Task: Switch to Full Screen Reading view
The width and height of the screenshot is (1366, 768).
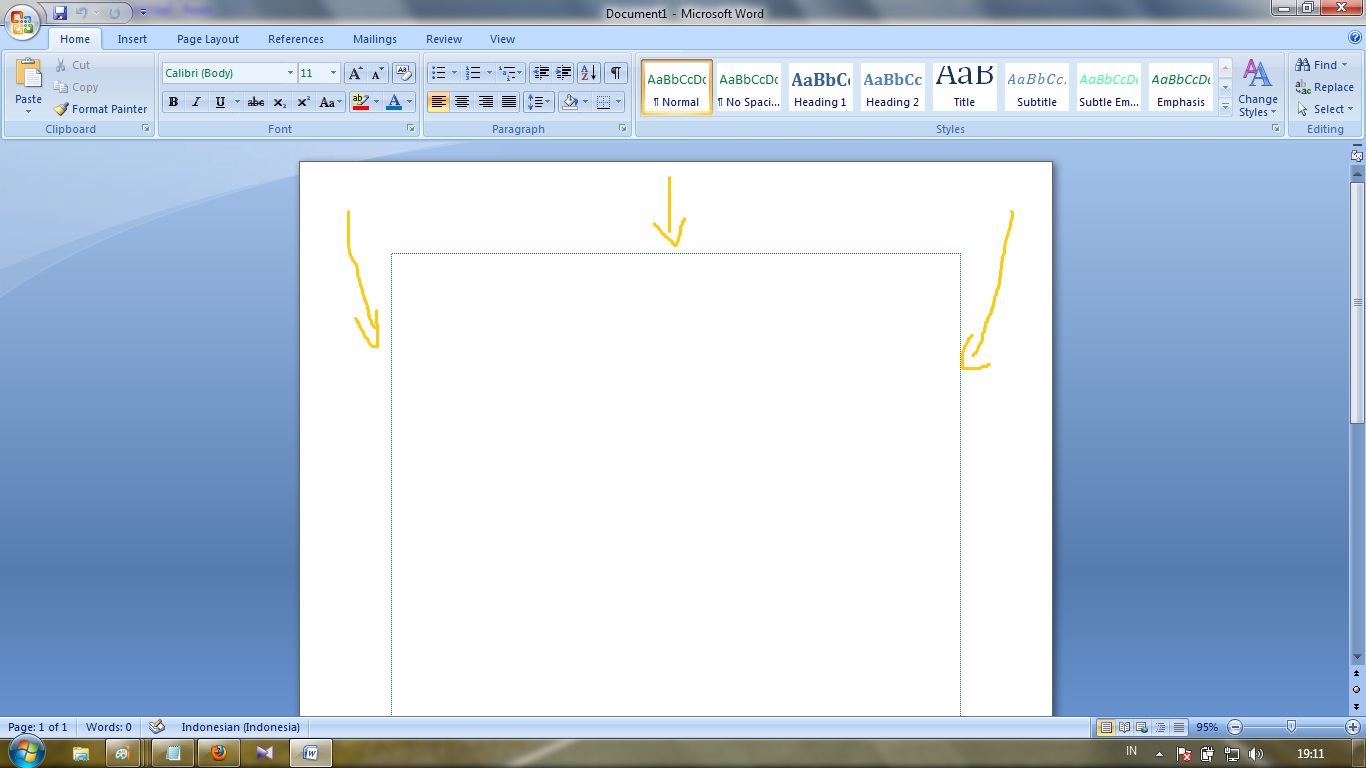Action: (1124, 727)
